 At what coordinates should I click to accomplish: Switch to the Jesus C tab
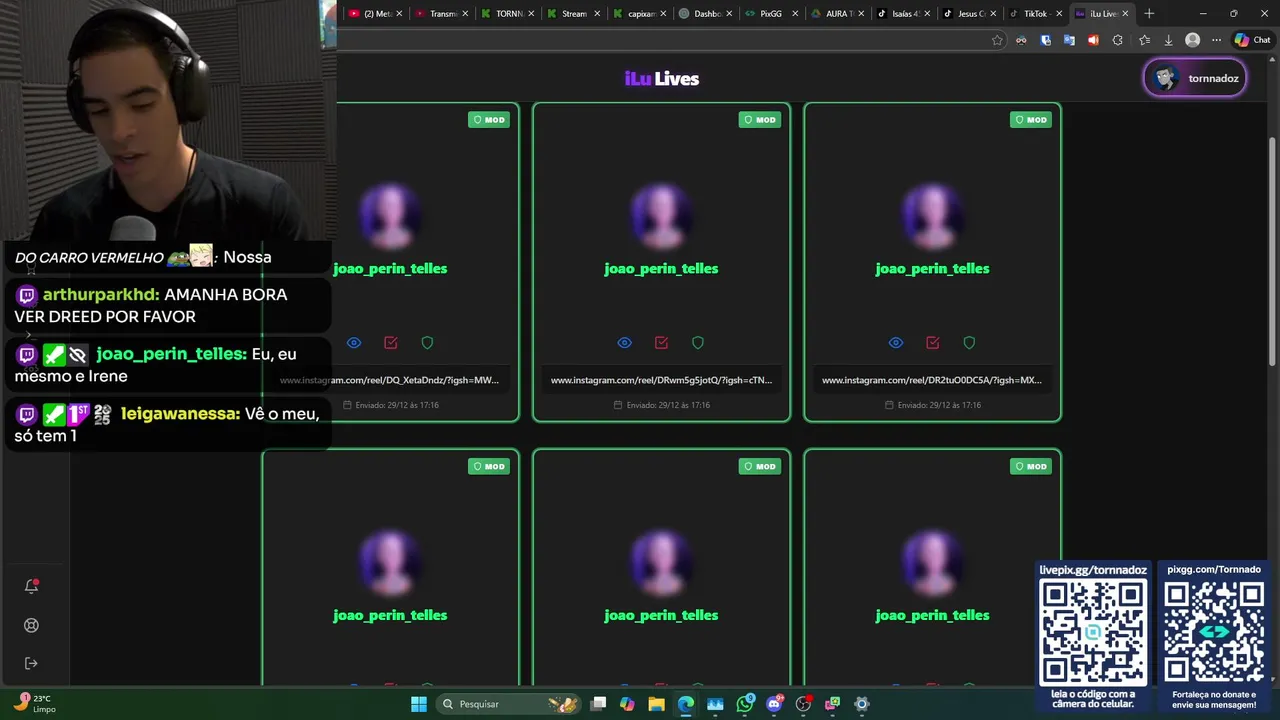970,14
